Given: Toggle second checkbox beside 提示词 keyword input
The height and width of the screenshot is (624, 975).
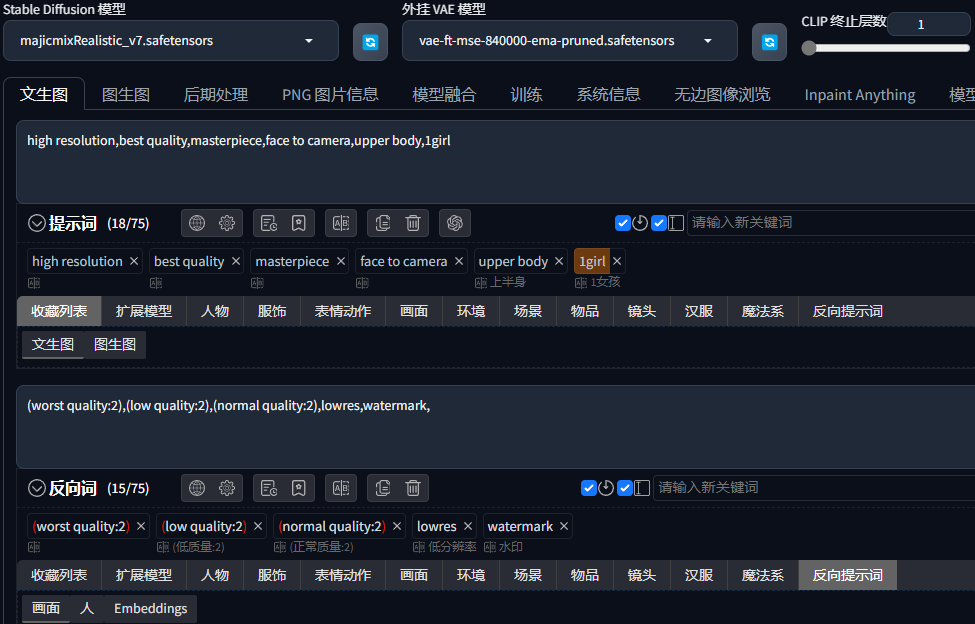Looking at the screenshot, I should pyautogui.click(x=659, y=223).
